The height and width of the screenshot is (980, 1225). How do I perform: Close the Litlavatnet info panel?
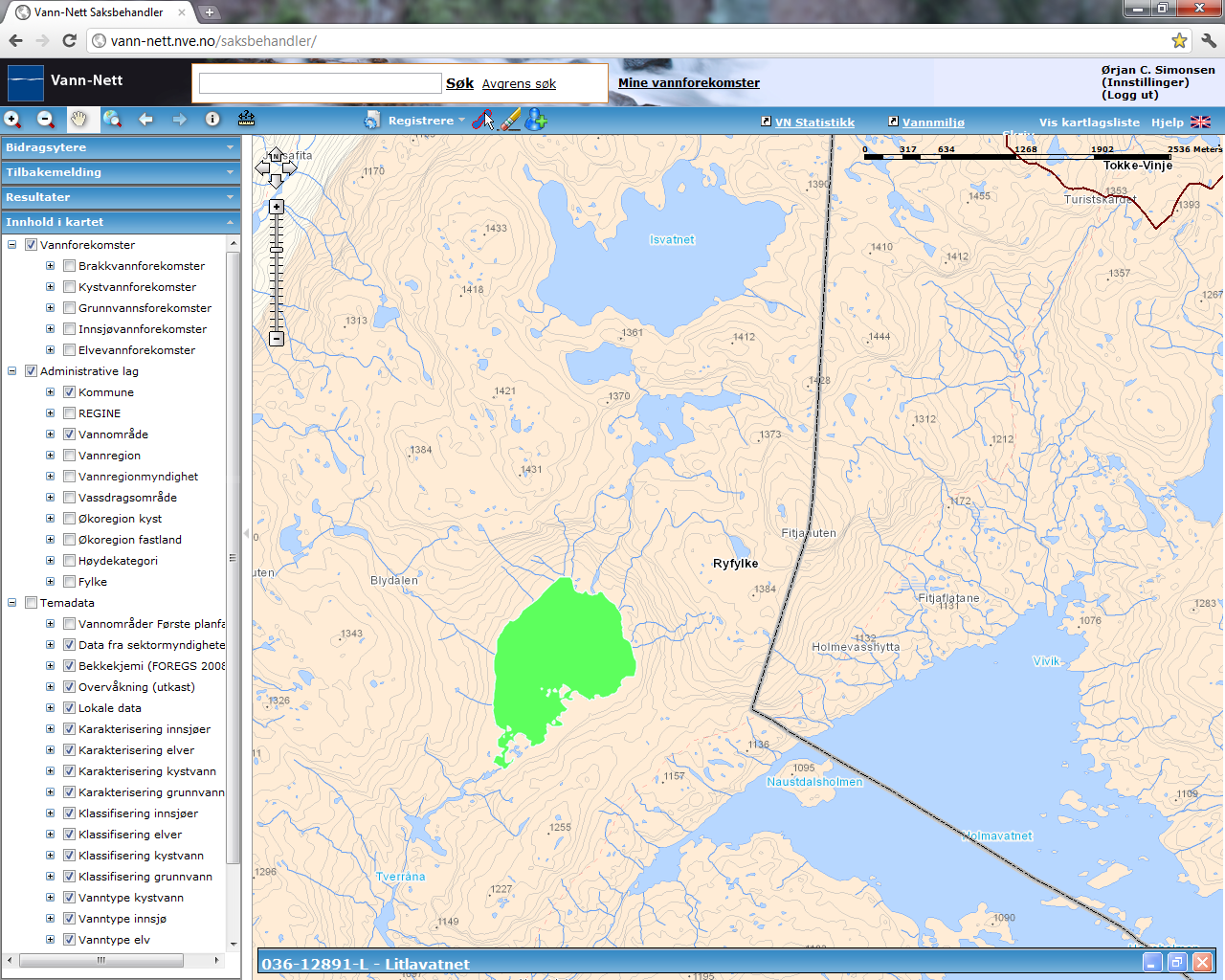pos(1202,963)
